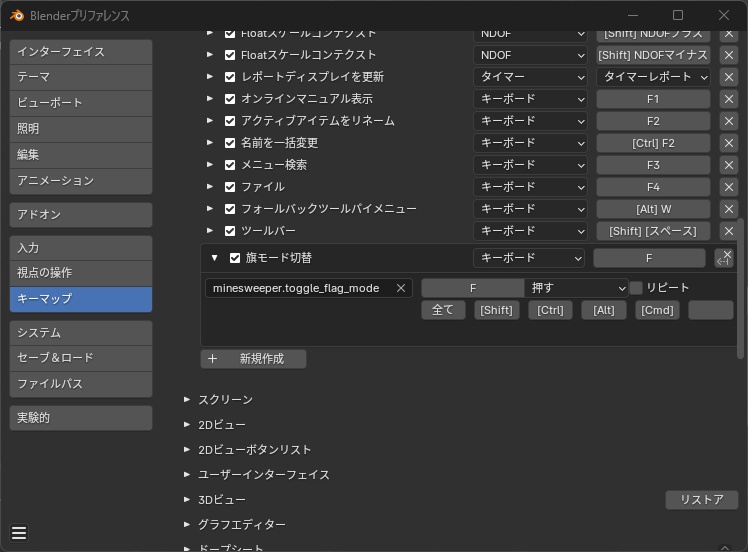
Task: Collapse the 旗モード切替 entry
Action: pos(214,258)
